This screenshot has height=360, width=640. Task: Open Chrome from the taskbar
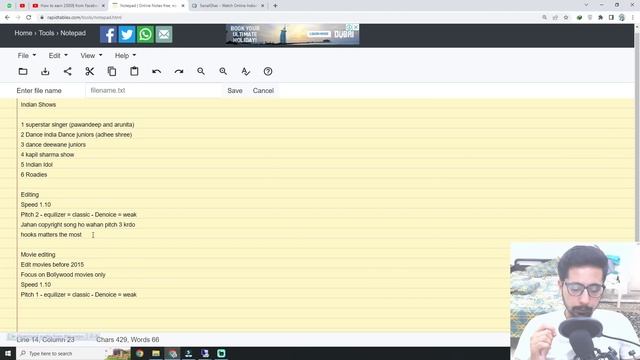coord(140,353)
